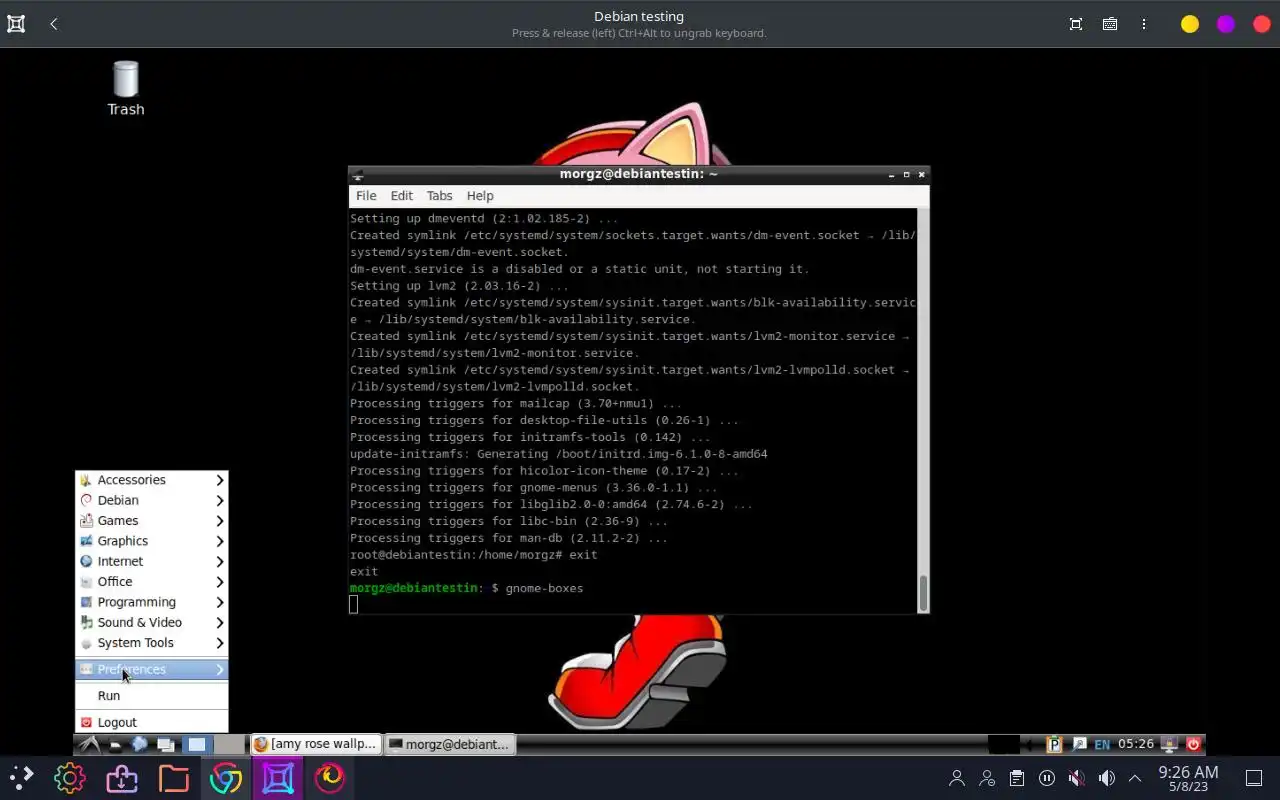Toggle fullscreen in the Boxes header
1280x800 pixels.
pos(1076,24)
